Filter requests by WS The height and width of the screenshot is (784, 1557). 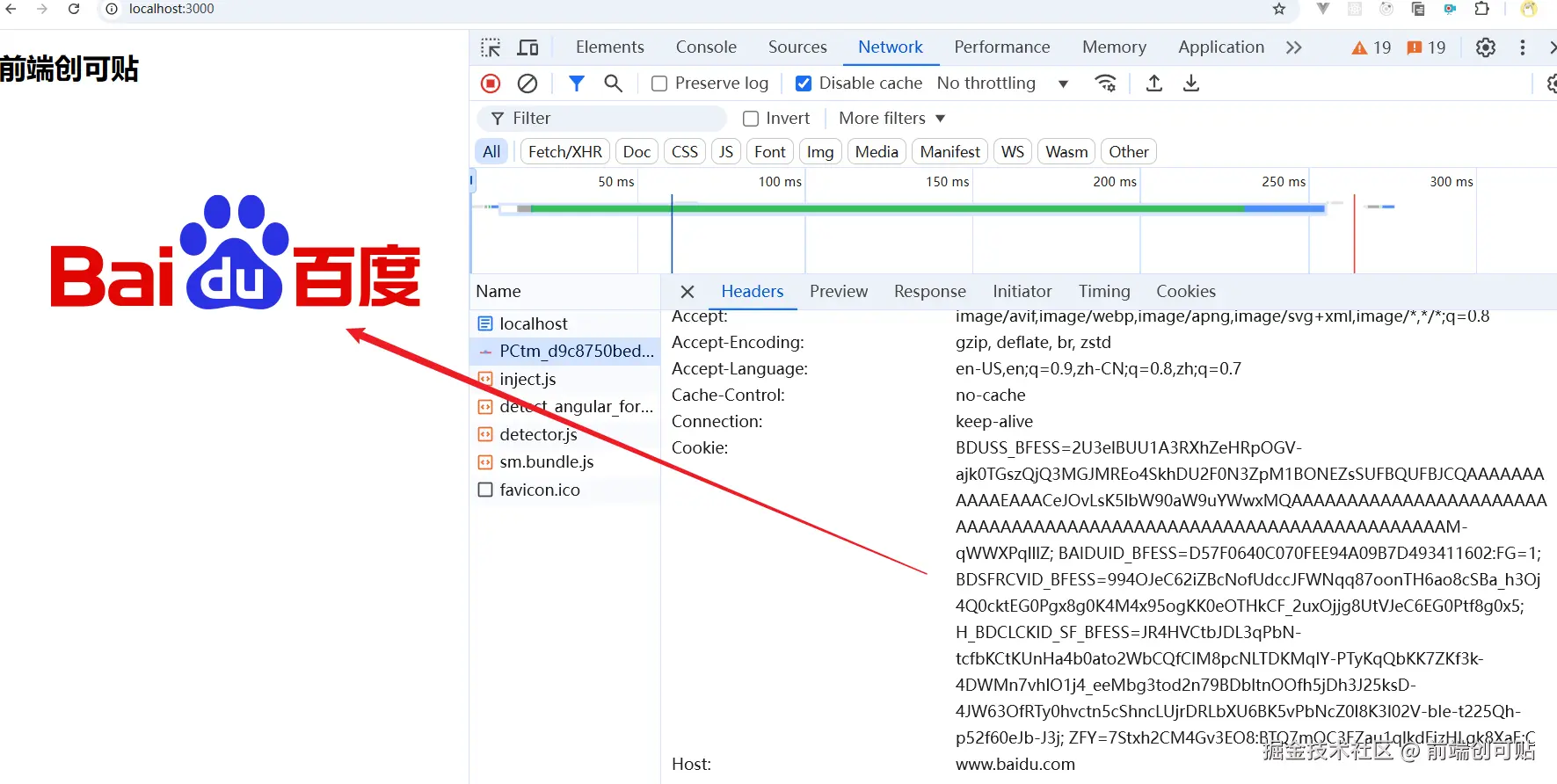coord(1013,152)
